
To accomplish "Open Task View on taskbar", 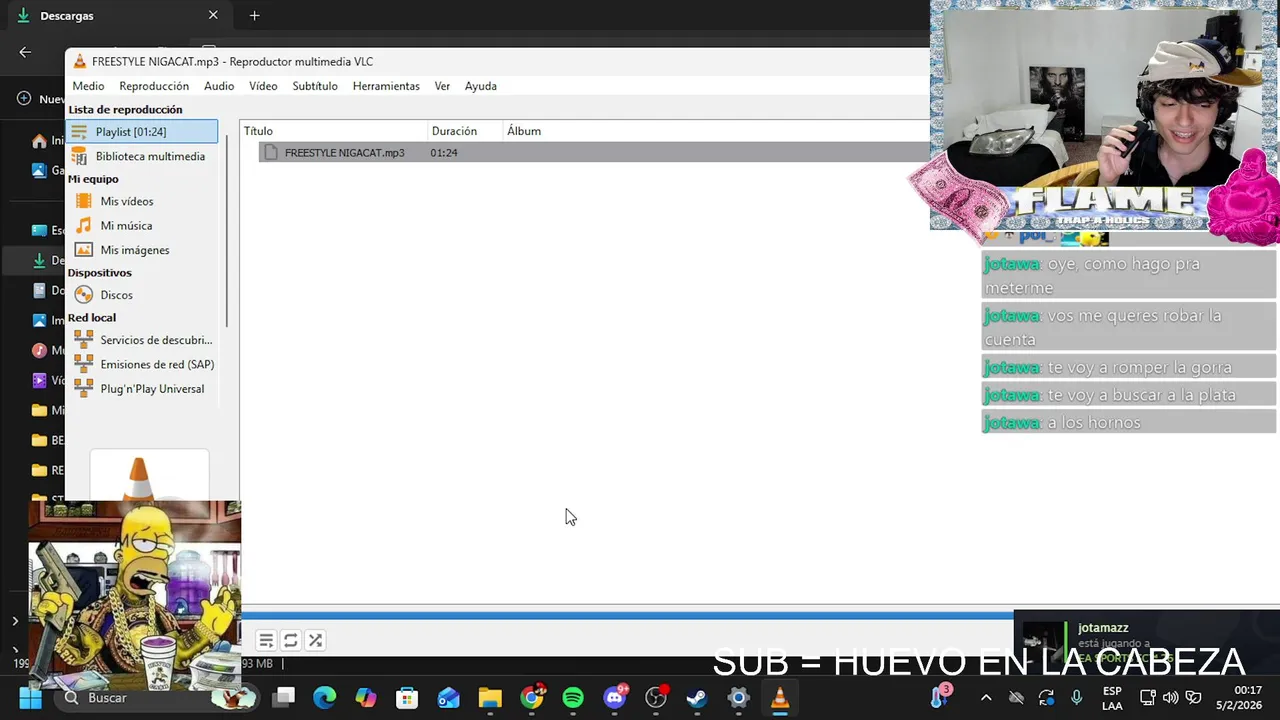I will click(285, 698).
